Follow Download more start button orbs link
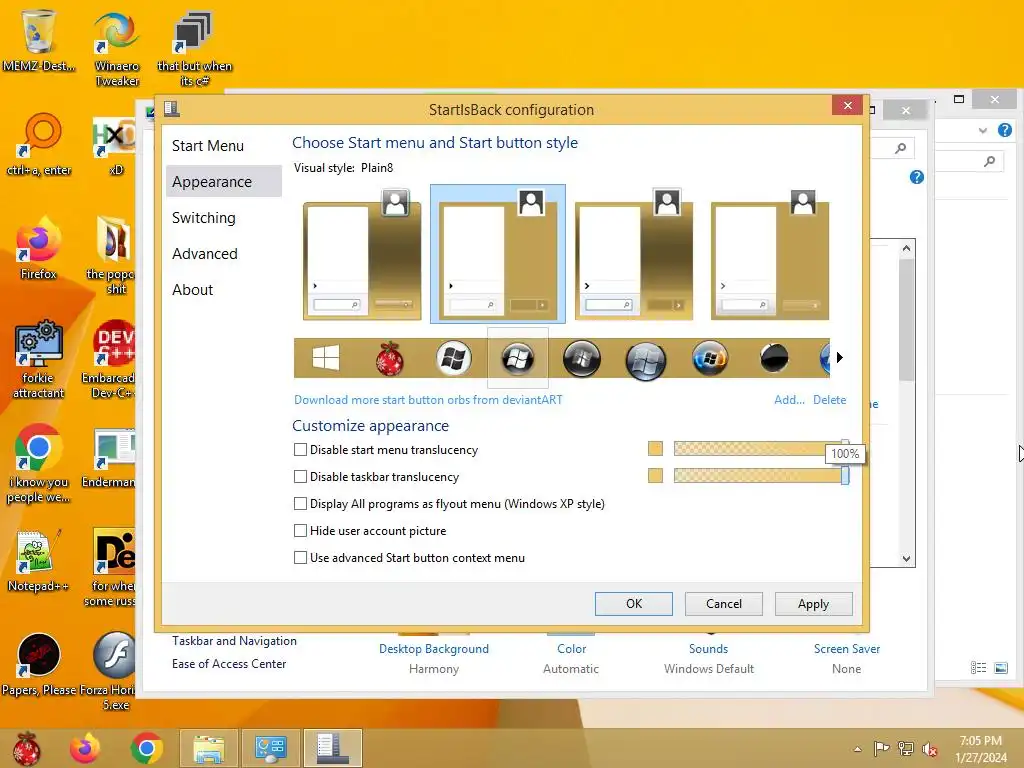This screenshot has width=1024, height=768. [x=428, y=400]
